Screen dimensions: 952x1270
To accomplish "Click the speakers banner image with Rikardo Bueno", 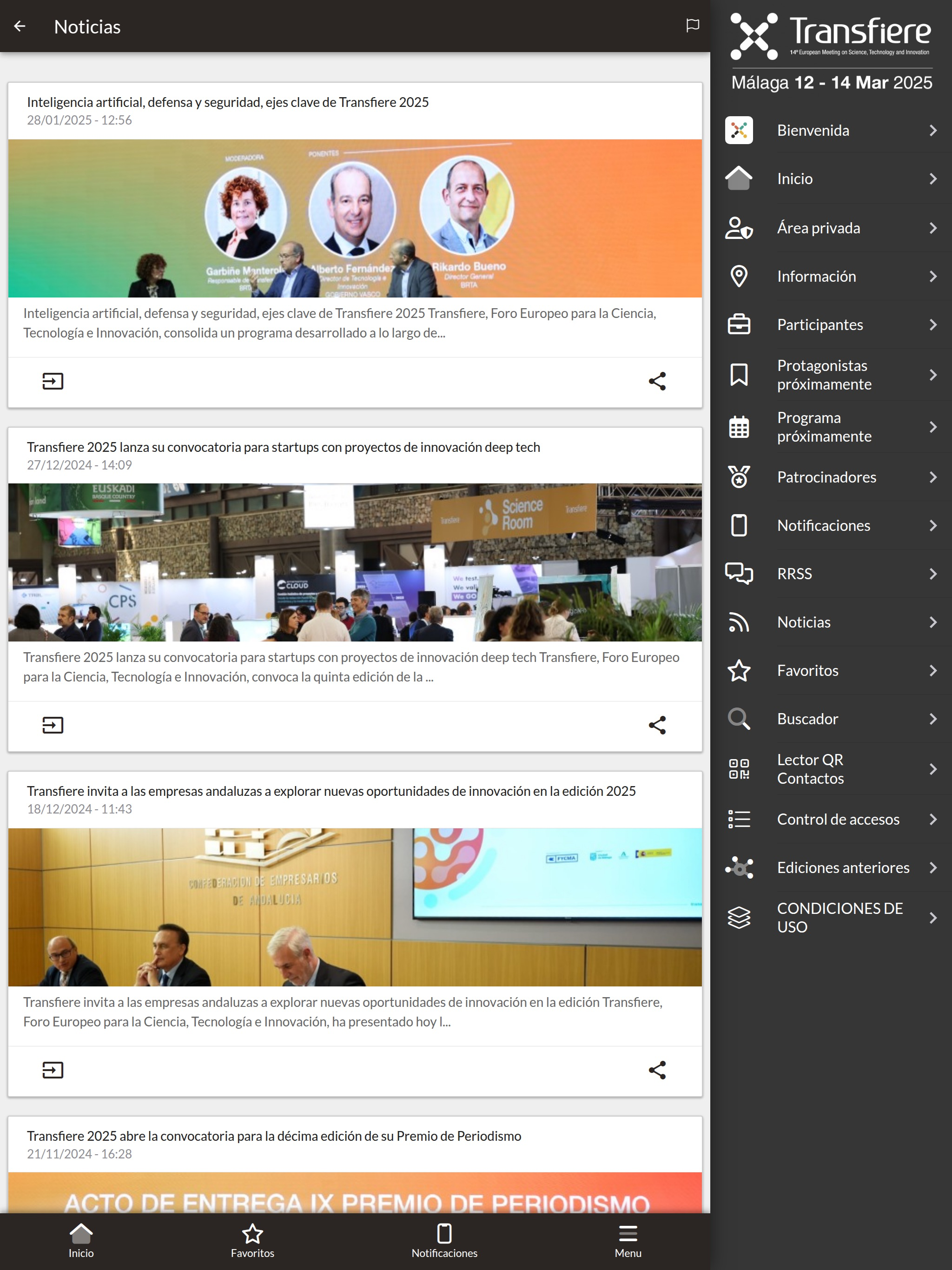I will [355, 218].
